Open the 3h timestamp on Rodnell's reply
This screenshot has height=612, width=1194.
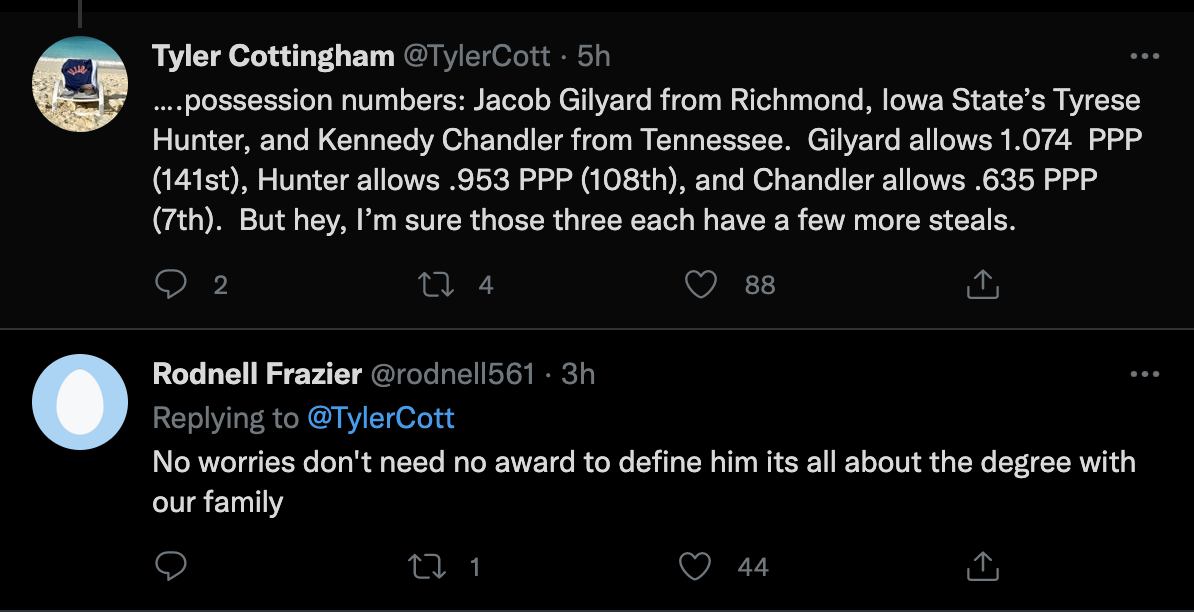[578, 374]
